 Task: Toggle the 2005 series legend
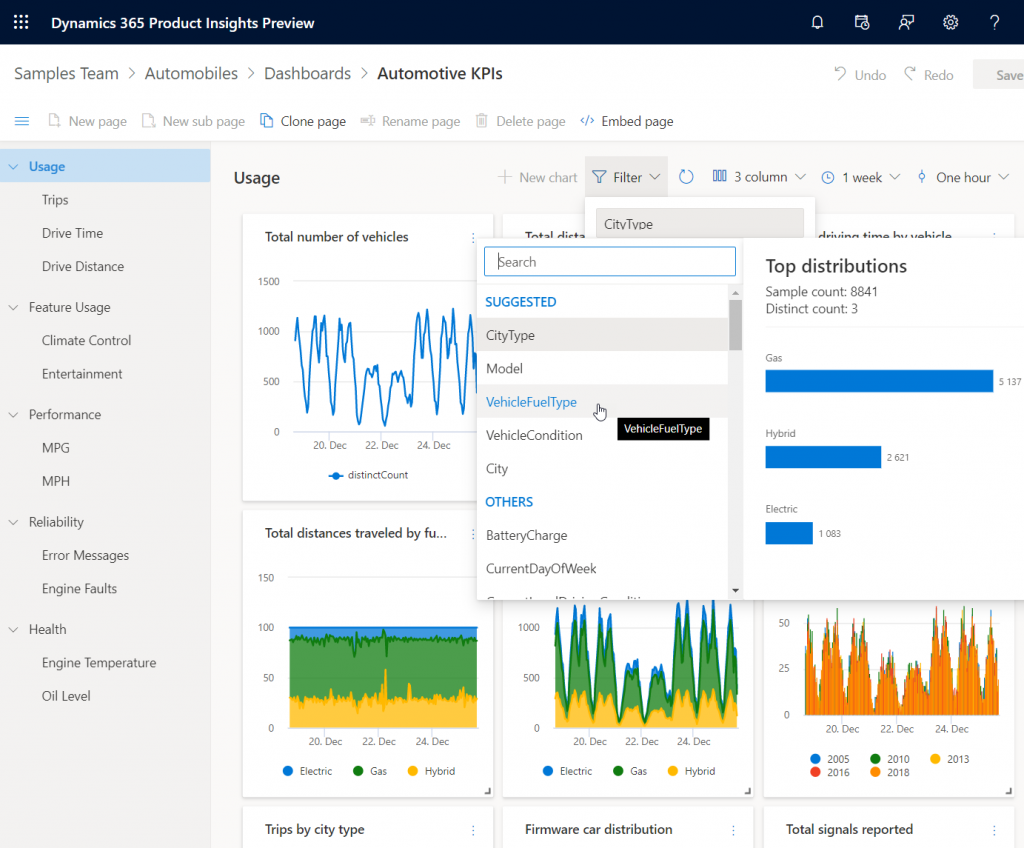tap(829, 759)
